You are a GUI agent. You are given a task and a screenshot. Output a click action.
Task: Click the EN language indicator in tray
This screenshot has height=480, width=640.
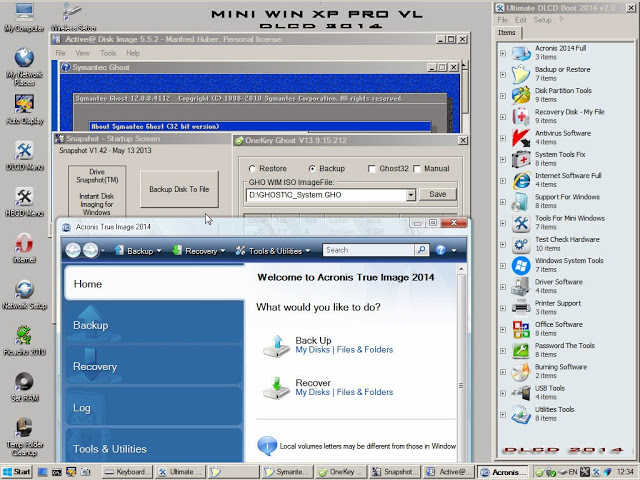573,472
